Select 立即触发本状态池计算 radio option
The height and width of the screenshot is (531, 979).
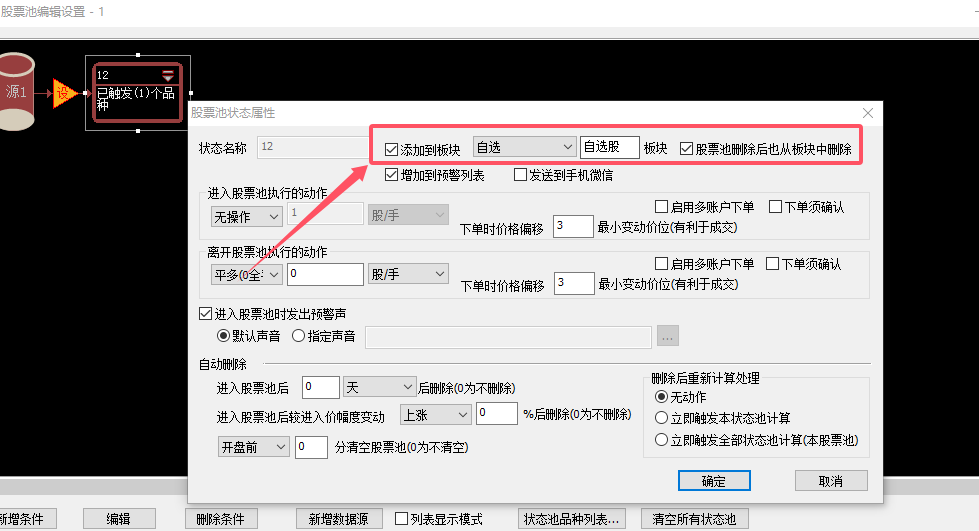point(661,418)
